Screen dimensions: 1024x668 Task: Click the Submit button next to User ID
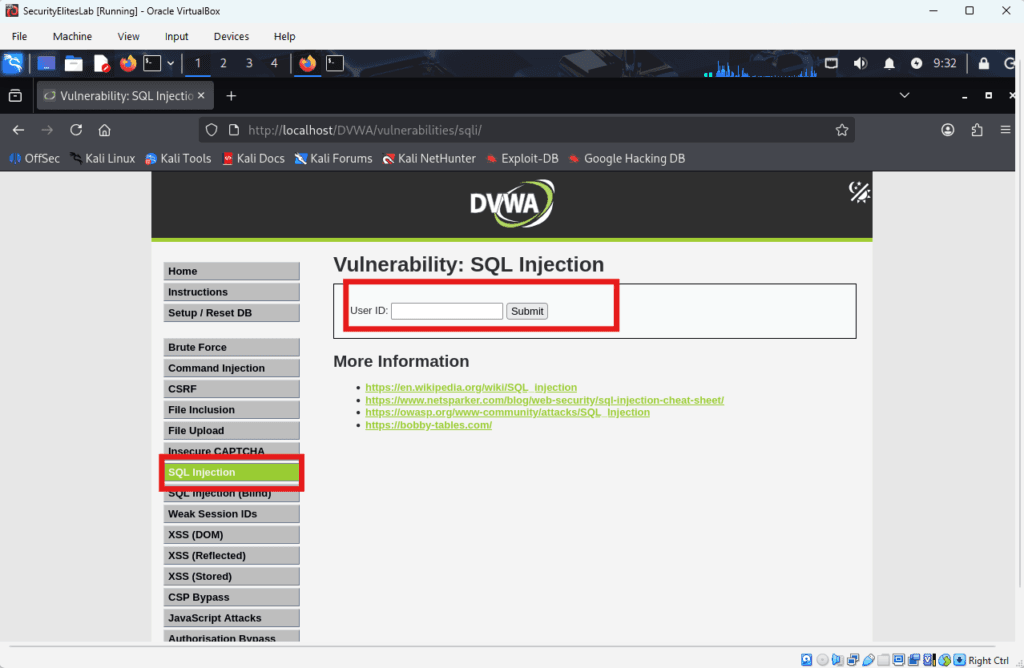tap(526, 311)
